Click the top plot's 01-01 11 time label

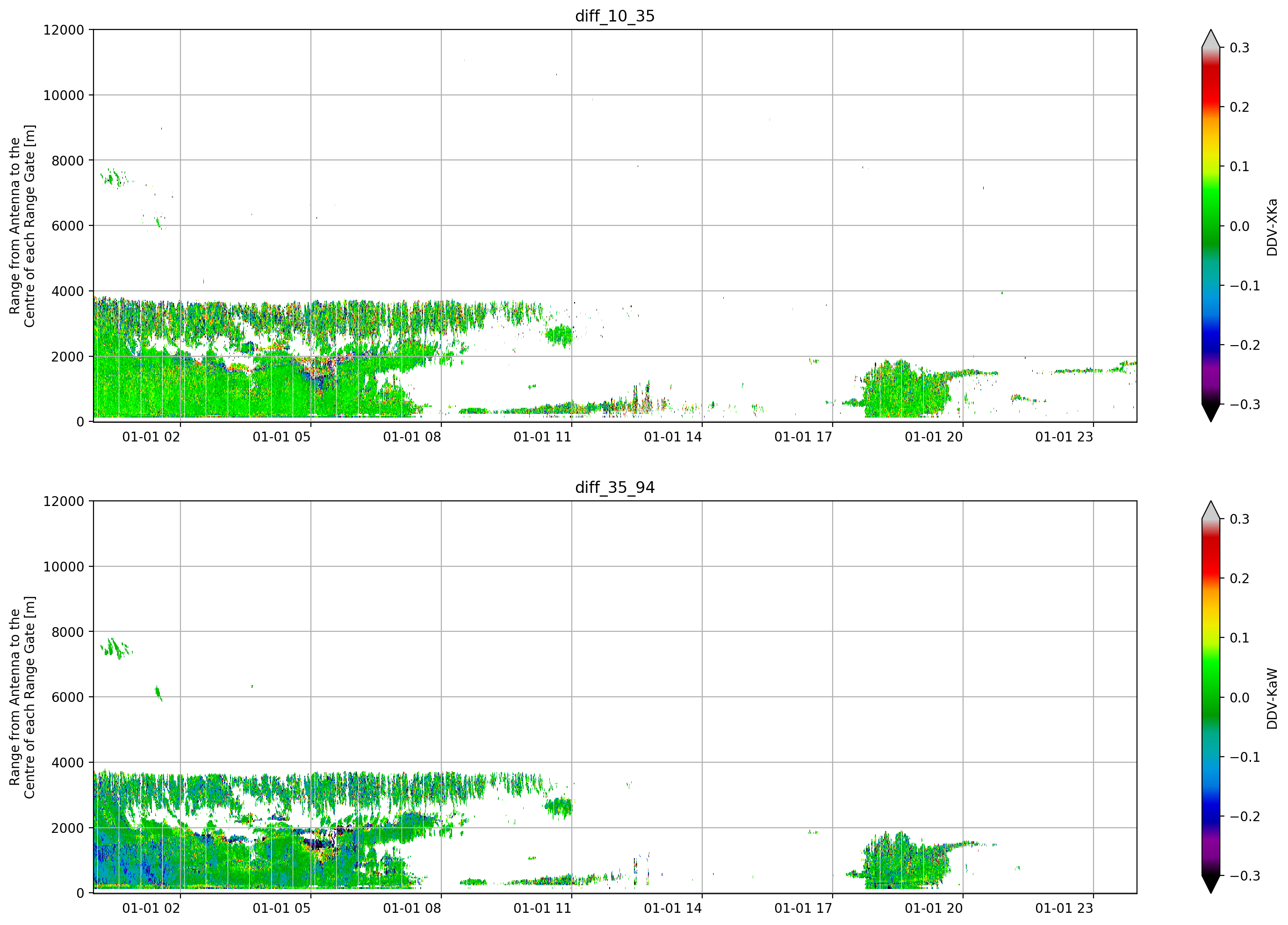542,437
